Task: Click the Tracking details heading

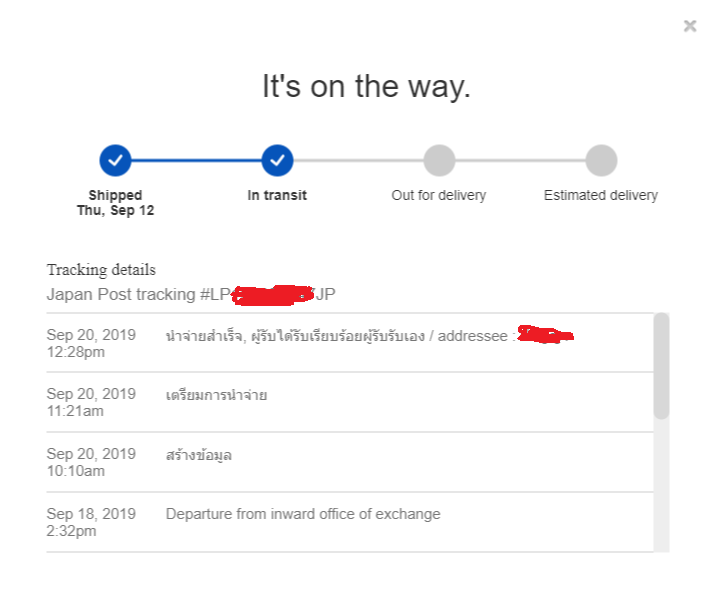Action: pyautogui.click(x=101, y=270)
